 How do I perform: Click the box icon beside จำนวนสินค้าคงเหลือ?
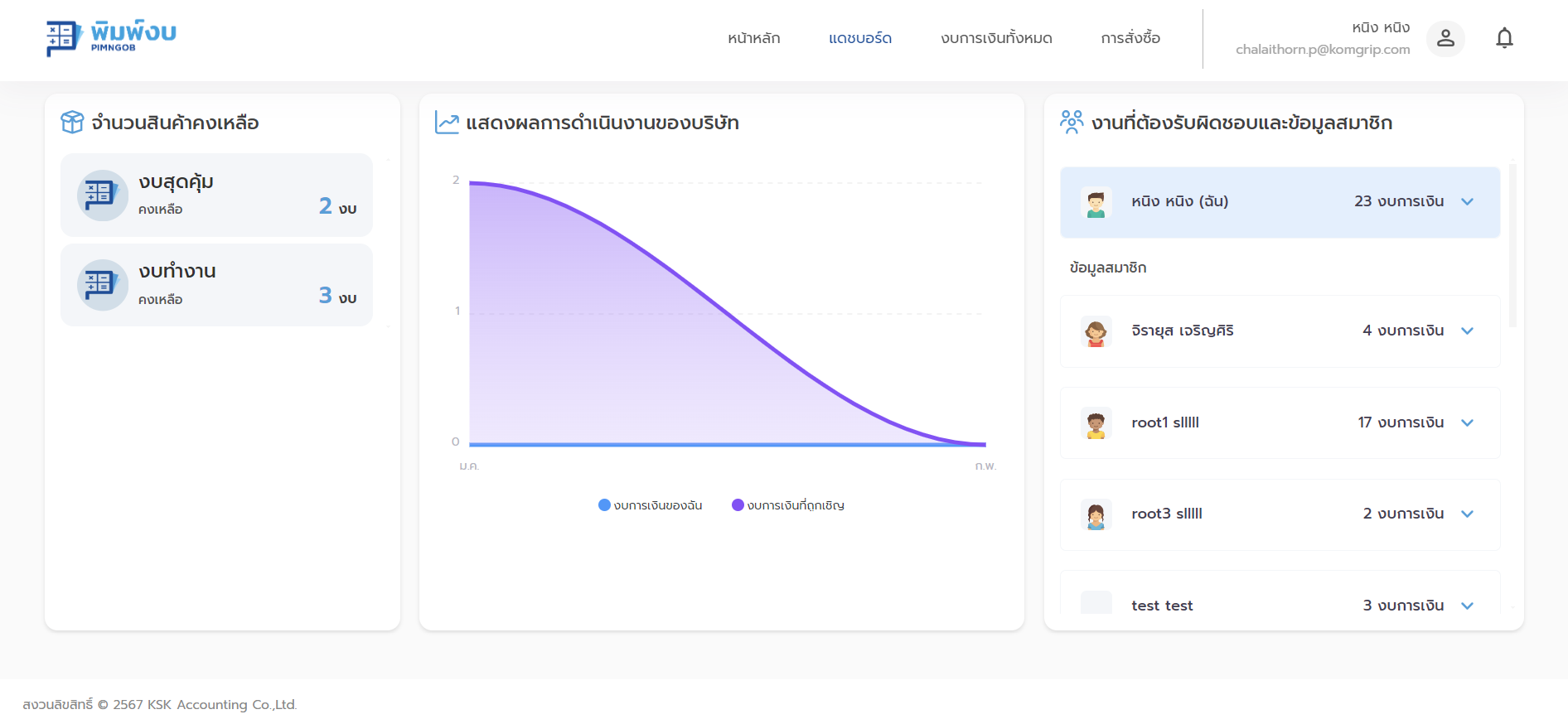click(x=72, y=123)
